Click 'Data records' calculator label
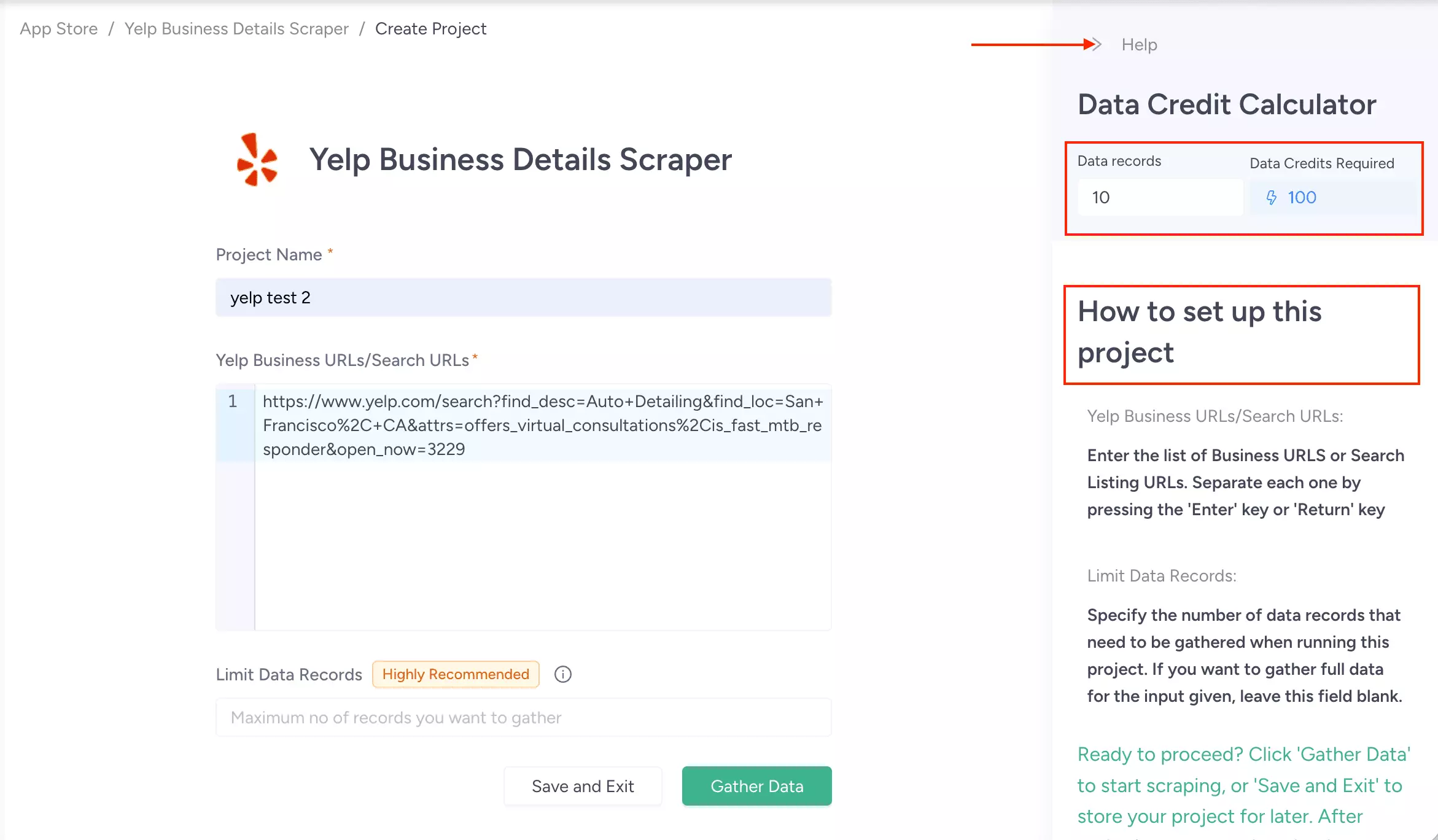This screenshot has width=1438, height=840. click(x=1119, y=161)
